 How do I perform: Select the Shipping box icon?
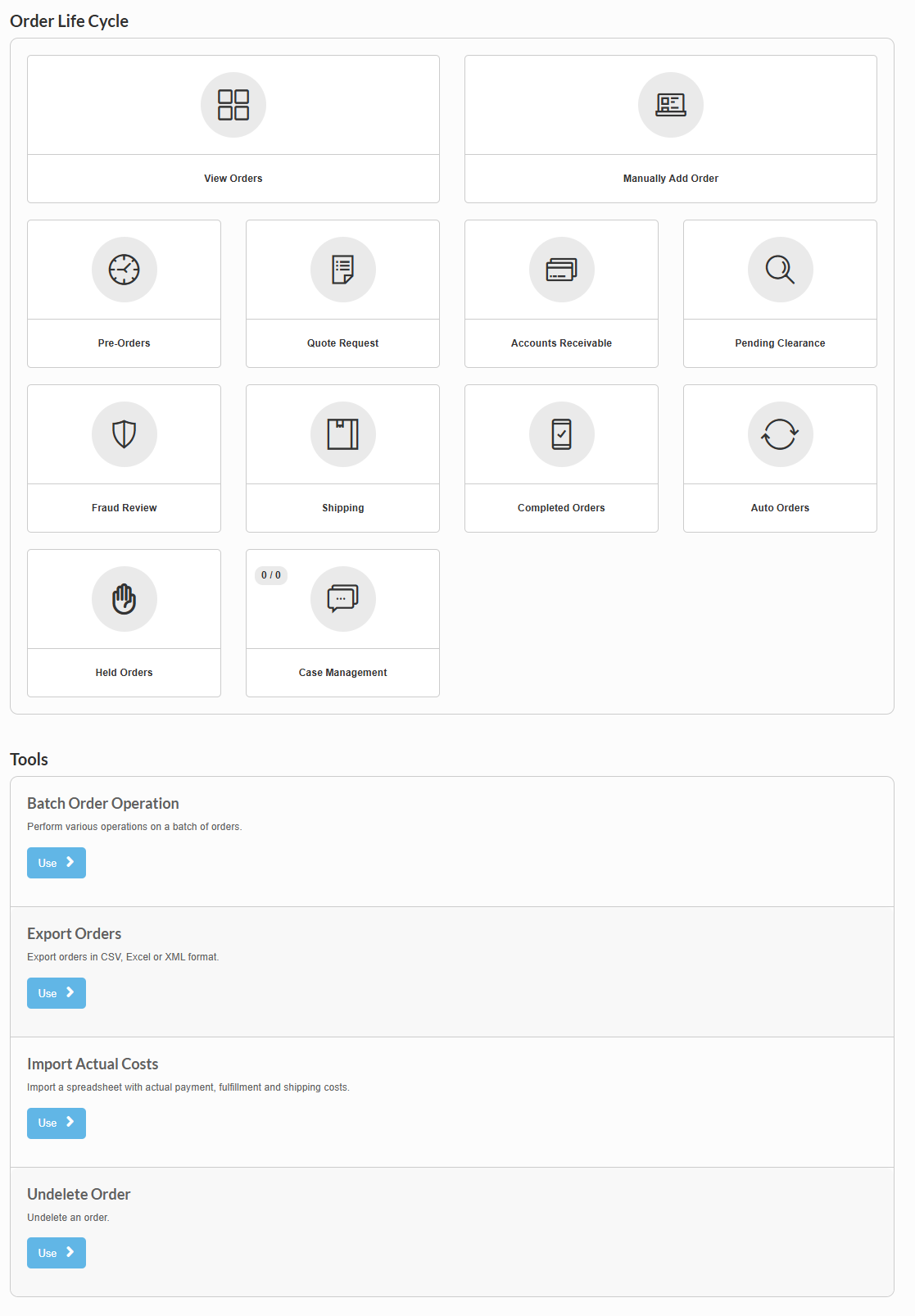(343, 434)
